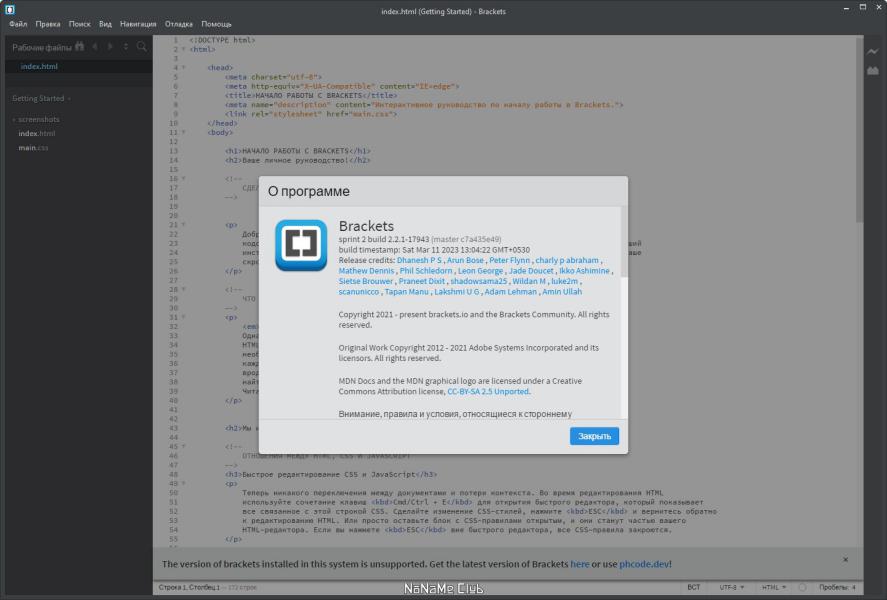
Task: Expand the screenshots folder
Action: 36,119
